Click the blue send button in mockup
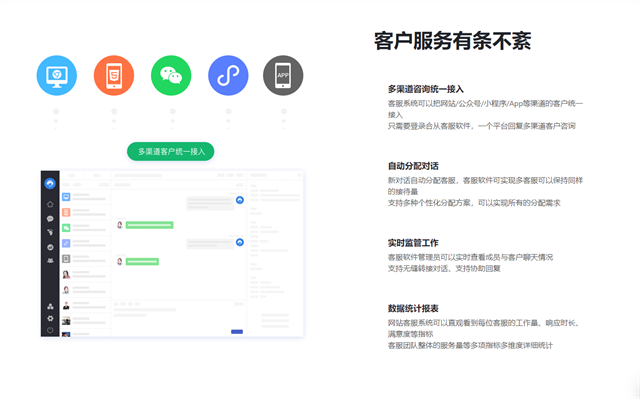The image size is (640, 399). [237, 332]
